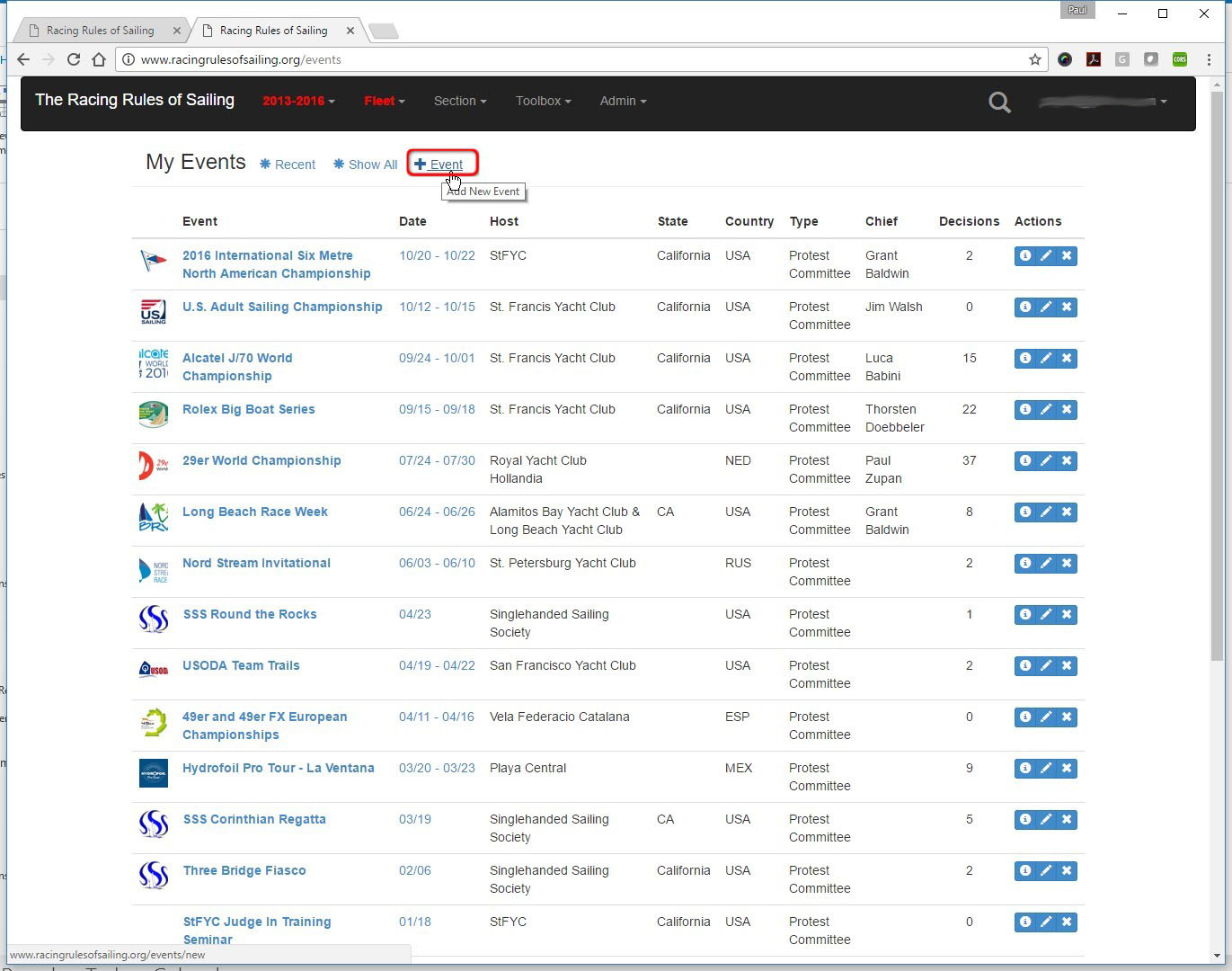The width and height of the screenshot is (1232, 971).
Task: Click date 04/19 - 04/22 link
Action: point(437,665)
